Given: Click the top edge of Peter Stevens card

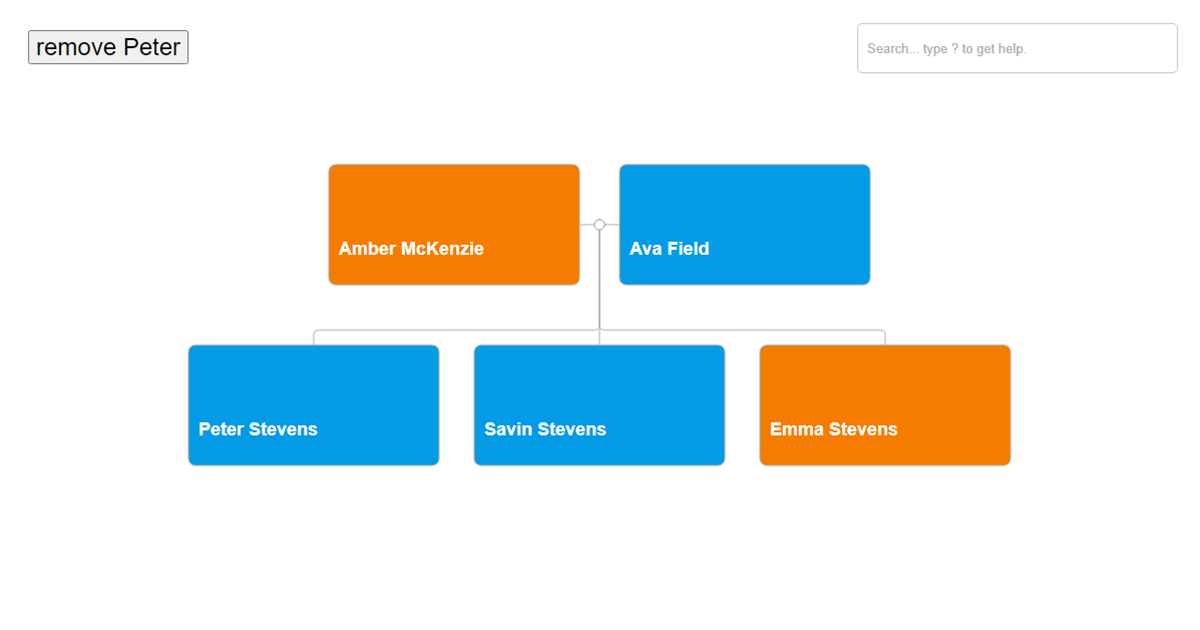Looking at the screenshot, I should coord(313,345).
